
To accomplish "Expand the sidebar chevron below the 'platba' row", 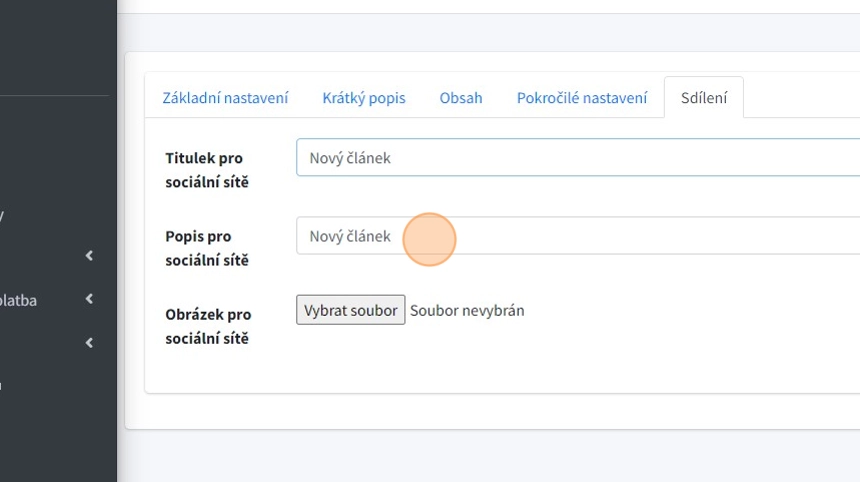I will pos(89,343).
